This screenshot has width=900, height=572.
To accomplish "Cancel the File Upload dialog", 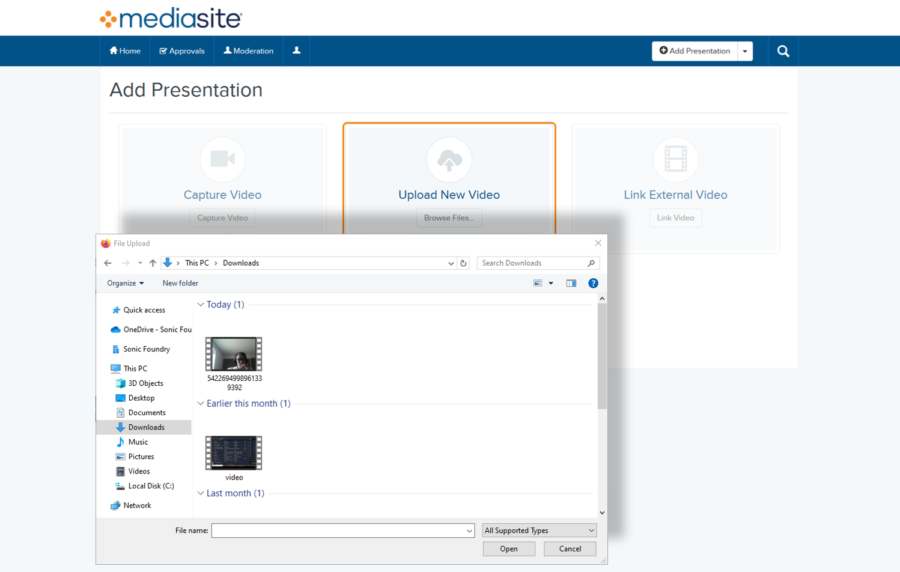I will click(570, 548).
